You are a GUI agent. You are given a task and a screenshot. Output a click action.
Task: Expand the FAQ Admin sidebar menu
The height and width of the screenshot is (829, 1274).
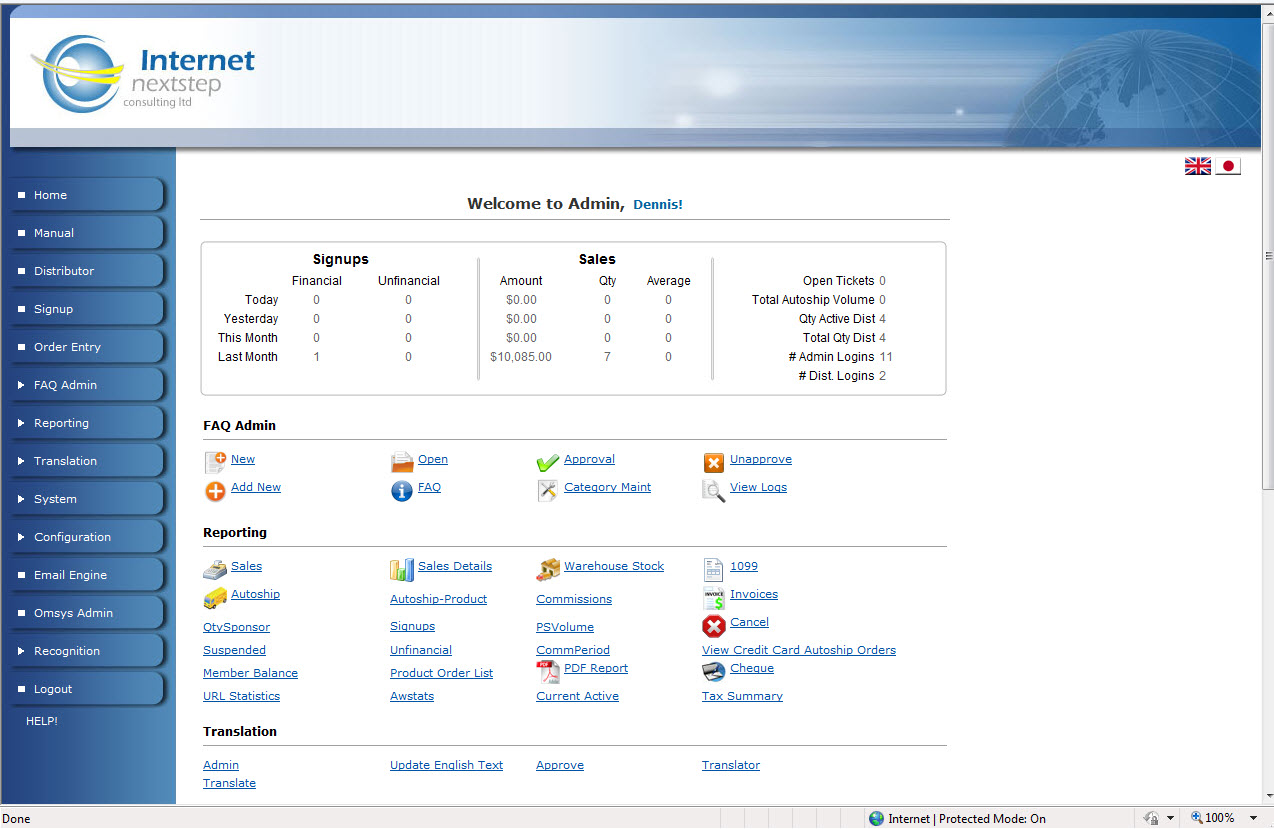pyautogui.click(x=65, y=385)
